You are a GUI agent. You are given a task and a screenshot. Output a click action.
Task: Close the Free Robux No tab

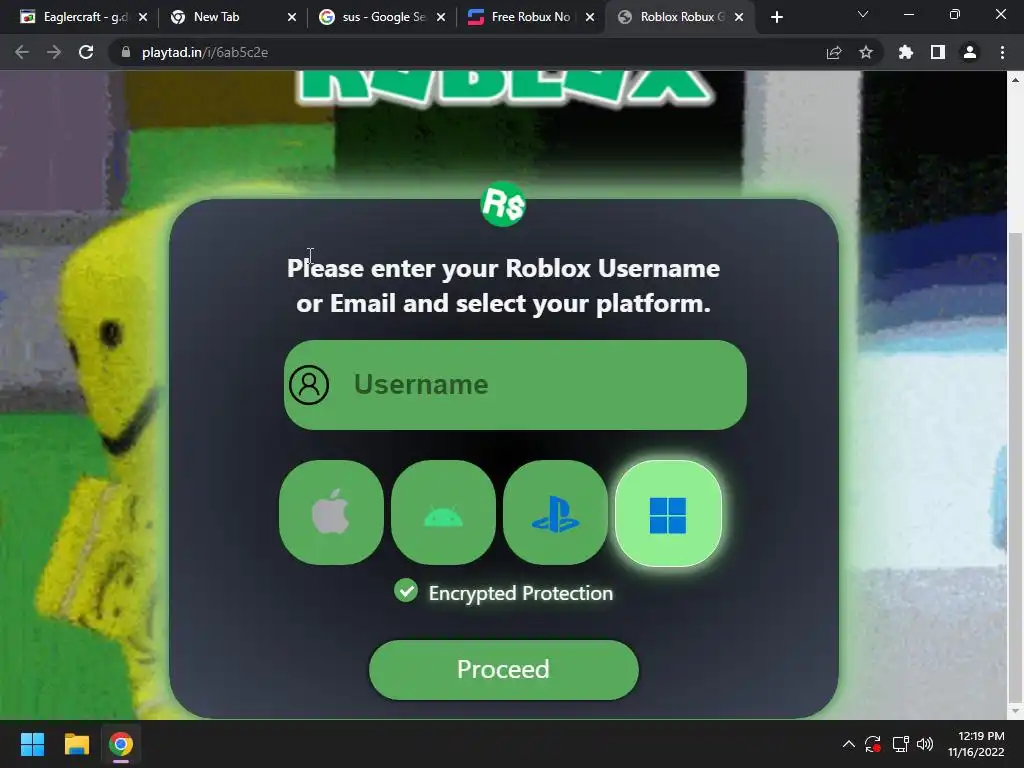tap(590, 17)
